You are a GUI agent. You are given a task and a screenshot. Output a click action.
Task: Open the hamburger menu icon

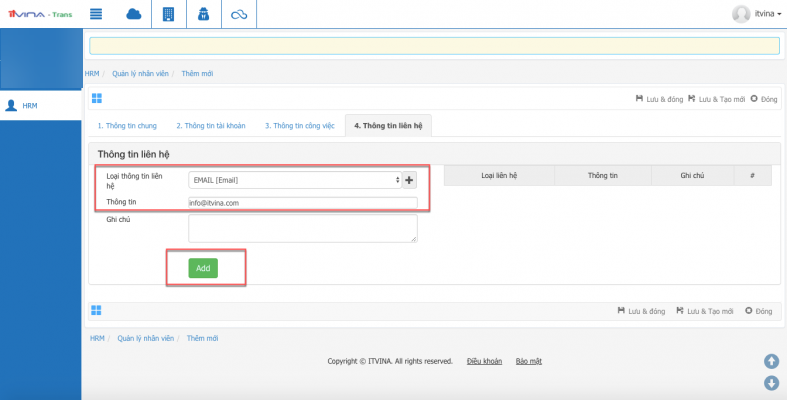click(x=96, y=14)
